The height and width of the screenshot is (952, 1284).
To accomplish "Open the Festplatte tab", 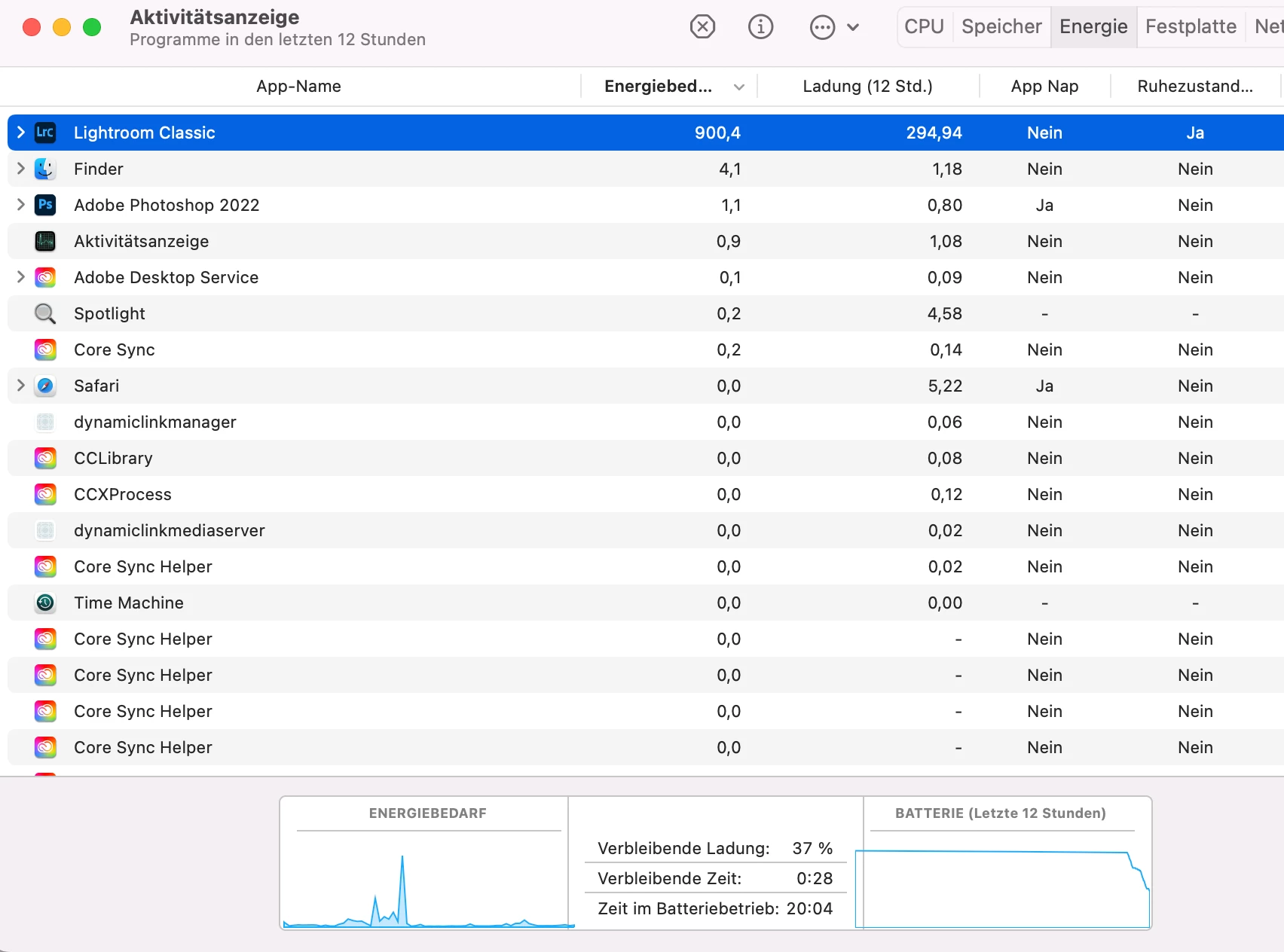I will coord(1191,27).
